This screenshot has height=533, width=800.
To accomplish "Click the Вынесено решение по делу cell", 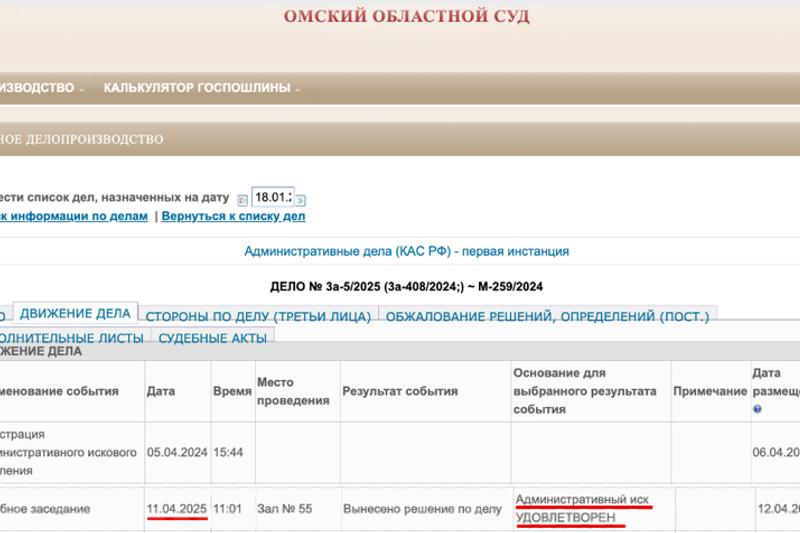I will tap(422, 509).
